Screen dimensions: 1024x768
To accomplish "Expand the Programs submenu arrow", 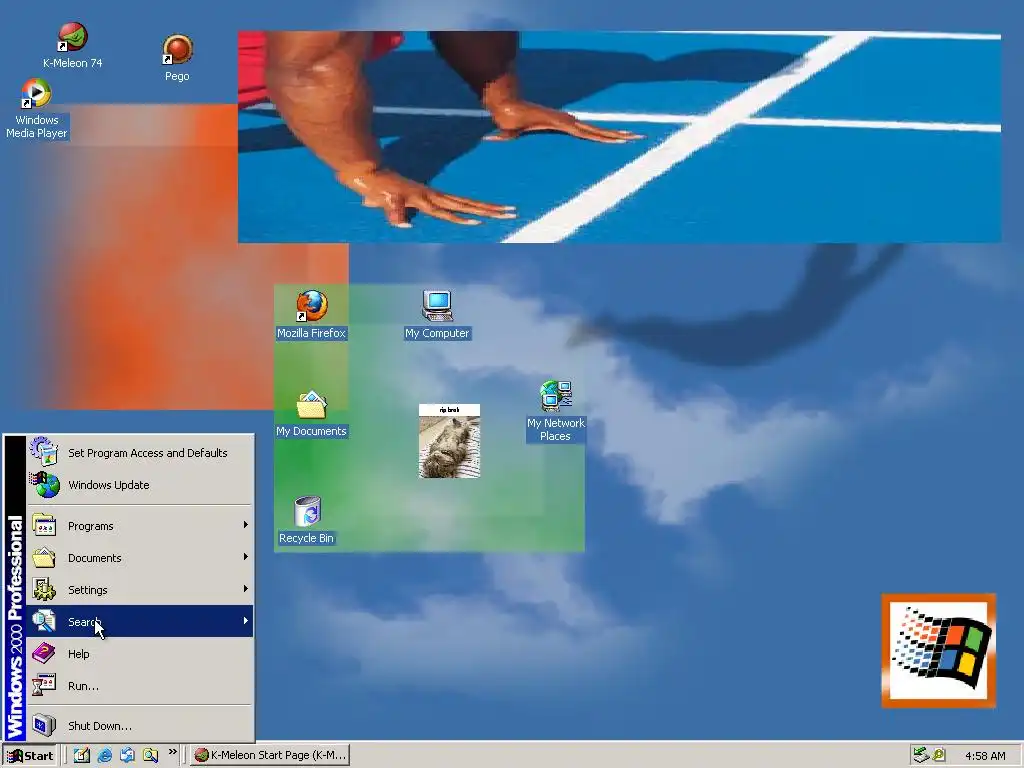I will pos(246,525).
